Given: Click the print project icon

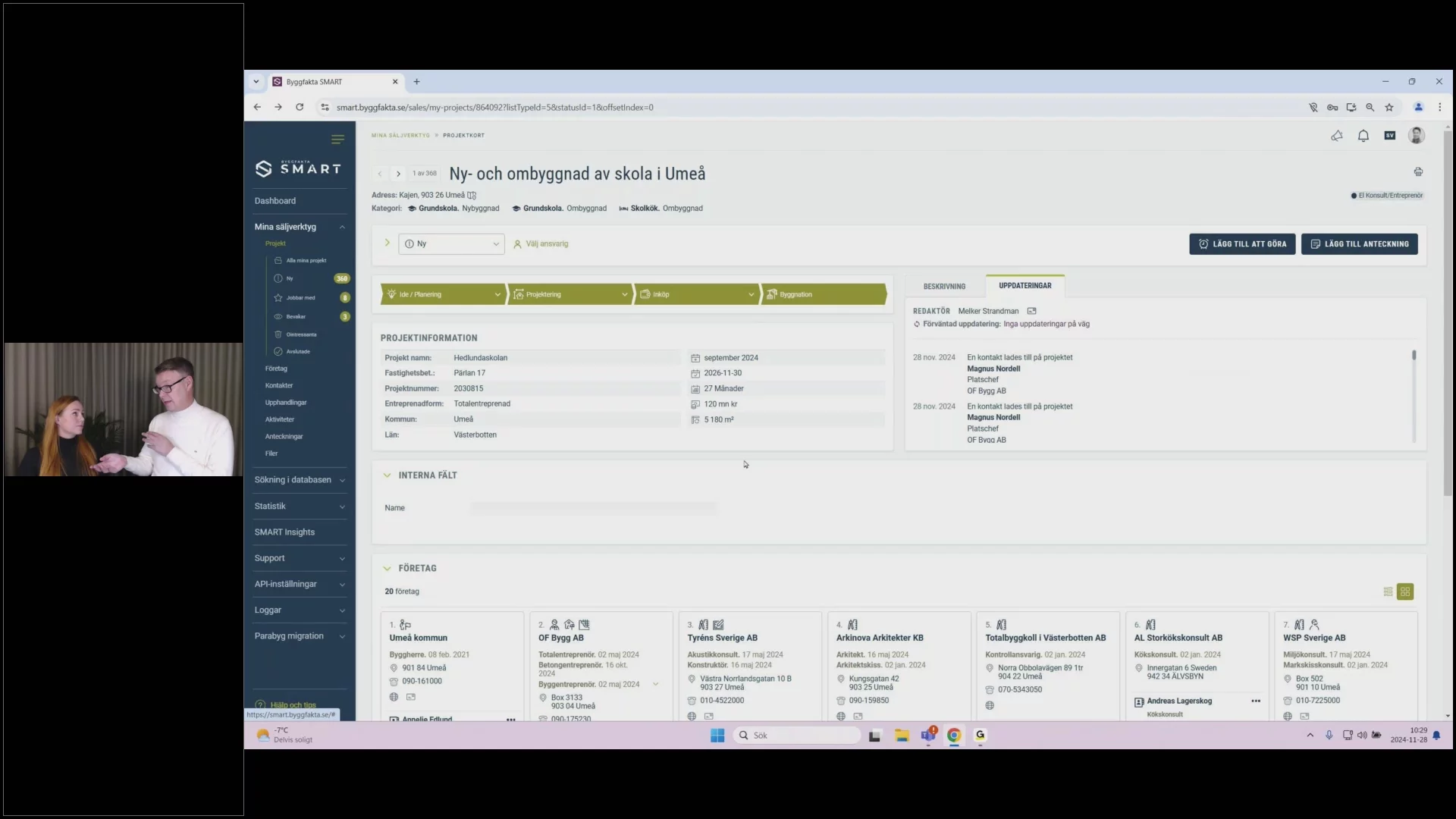Looking at the screenshot, I should tap(1417, 172).
